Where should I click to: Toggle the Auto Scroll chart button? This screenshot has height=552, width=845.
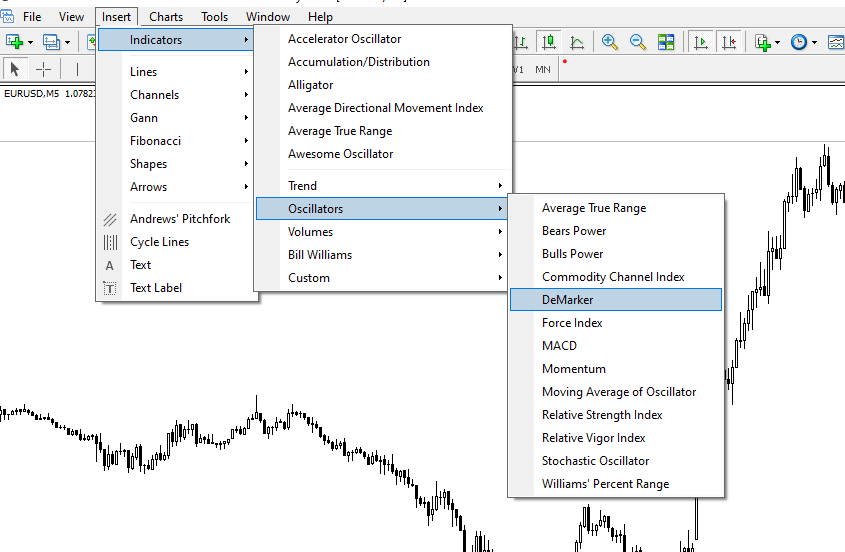point(701,42)
